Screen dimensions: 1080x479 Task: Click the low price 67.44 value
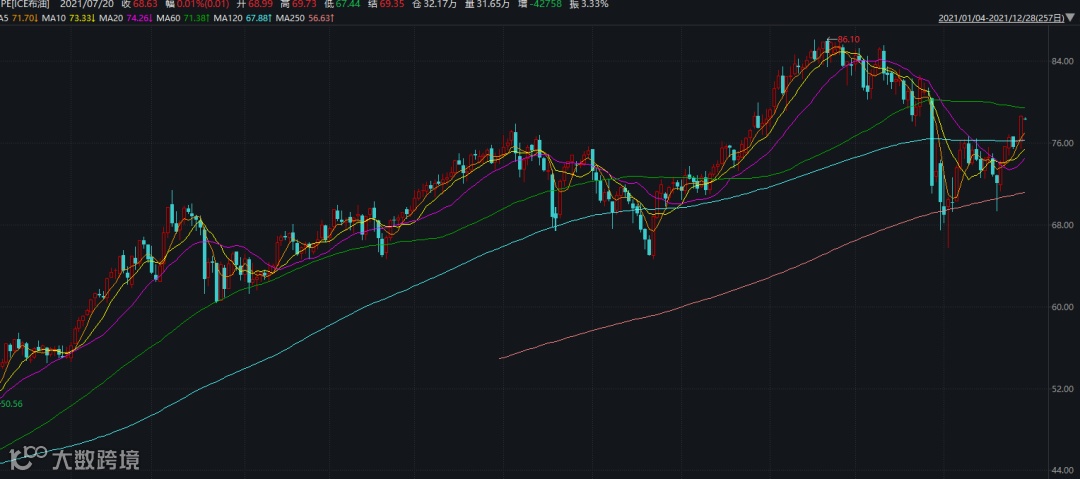[x=348, y=4]
